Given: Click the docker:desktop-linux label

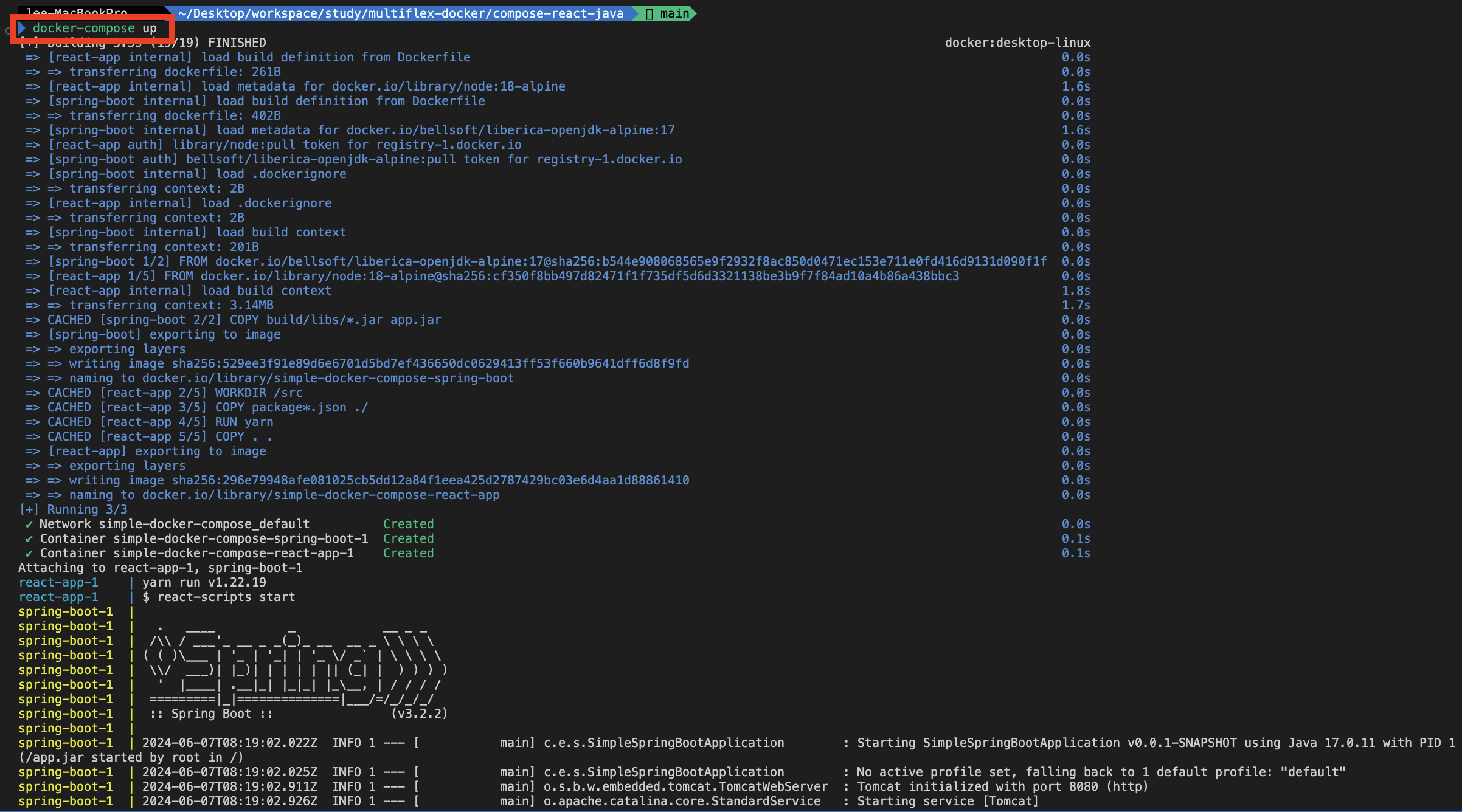Looking at the screenshot, I should pos(1017,43).
